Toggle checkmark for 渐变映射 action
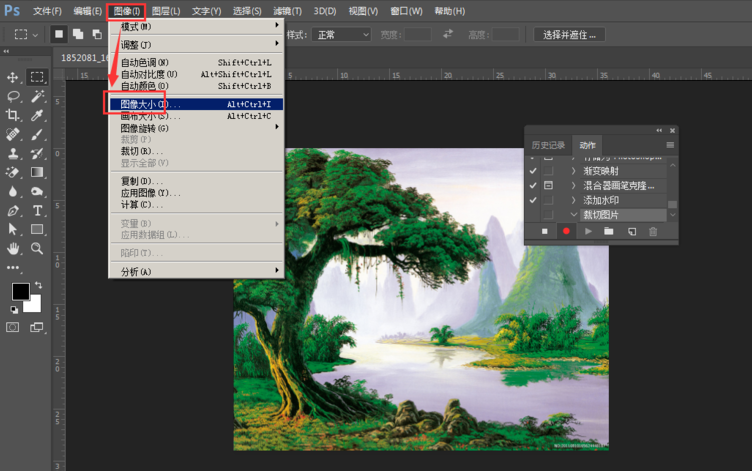This screenshot has width=752, height=471. 533,171
